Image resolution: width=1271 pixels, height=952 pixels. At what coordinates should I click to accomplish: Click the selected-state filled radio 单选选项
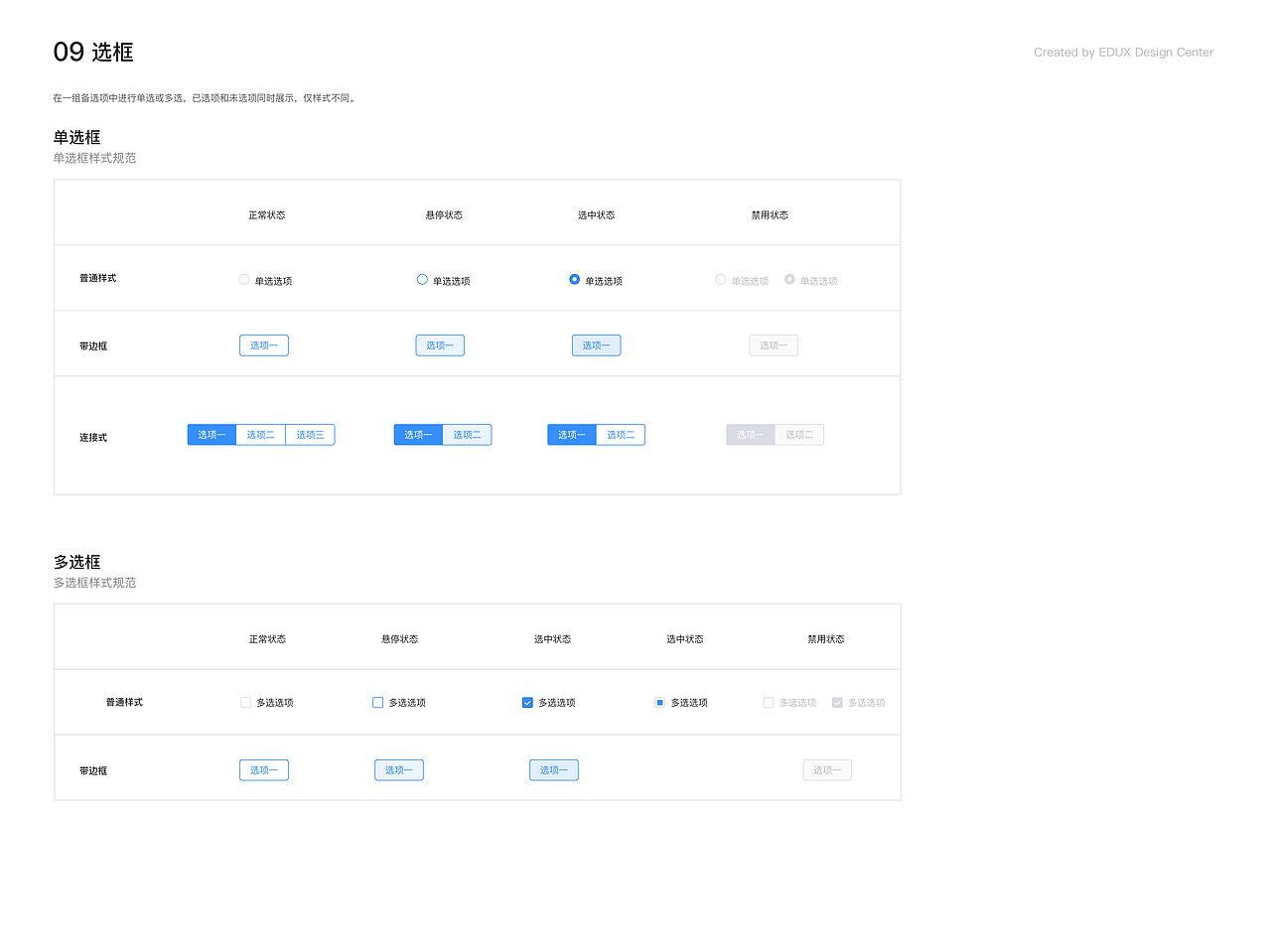574,280
